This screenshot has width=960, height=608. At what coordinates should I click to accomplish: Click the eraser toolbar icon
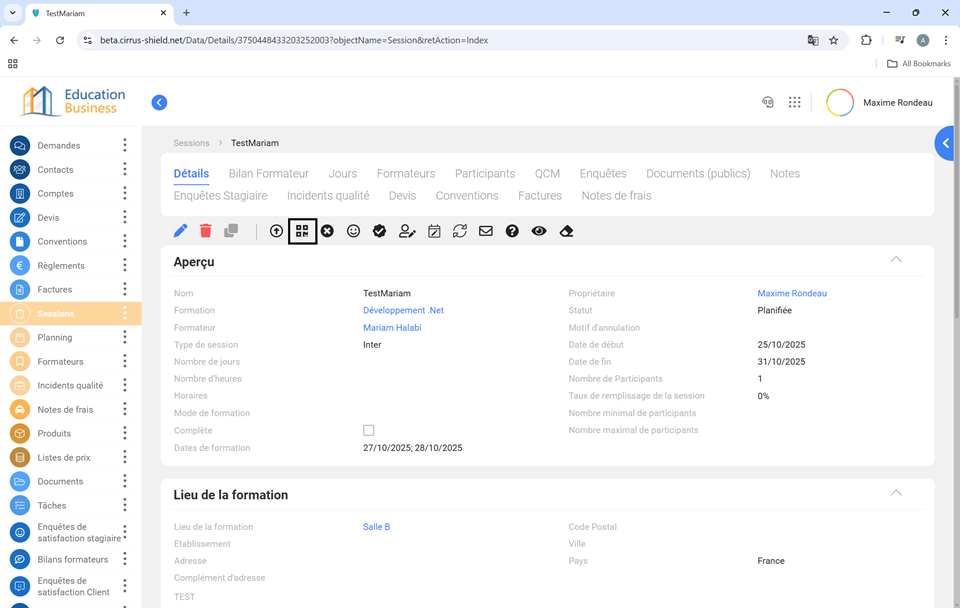pos(566,231)
